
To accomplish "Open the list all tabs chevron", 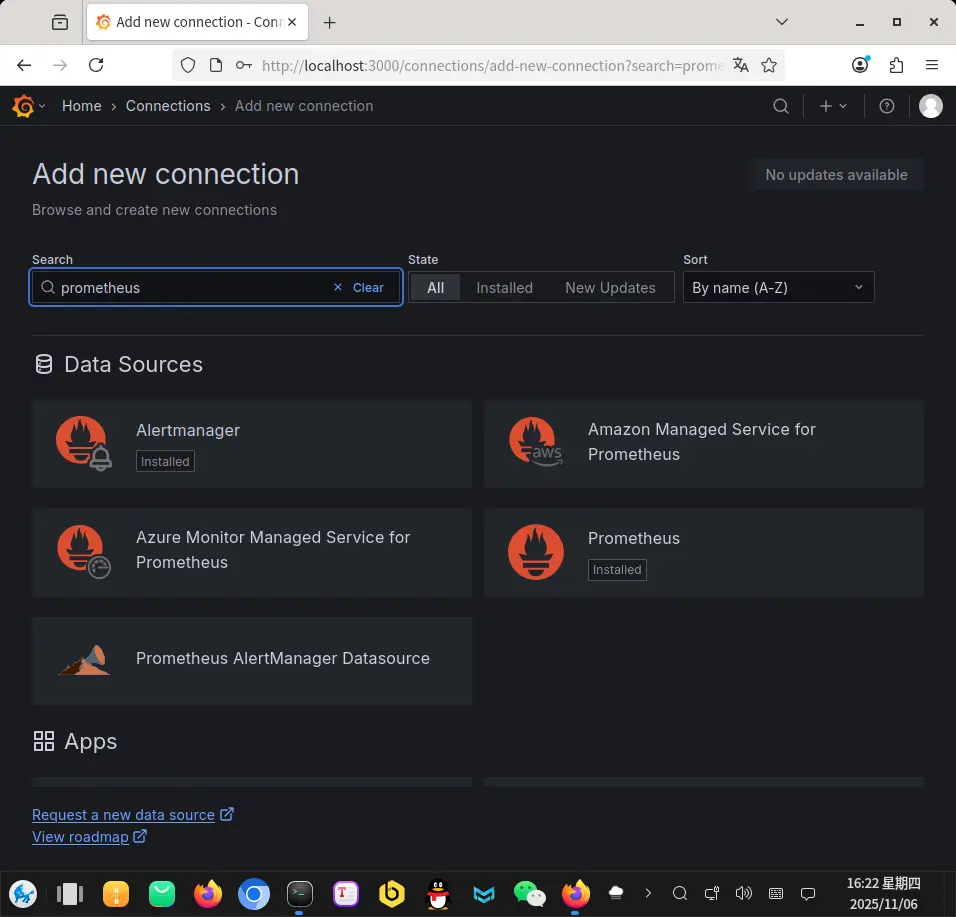I will pos(782,22).
